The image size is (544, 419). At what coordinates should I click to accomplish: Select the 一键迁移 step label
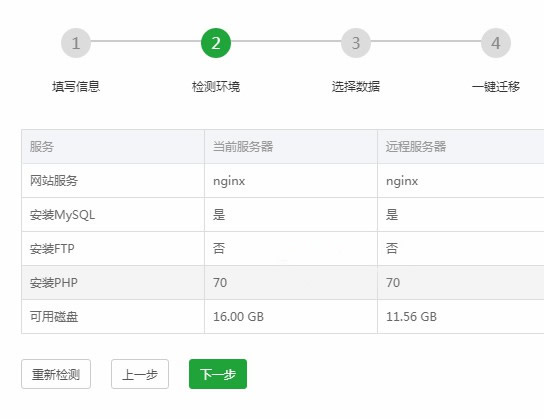pos(496,86)
